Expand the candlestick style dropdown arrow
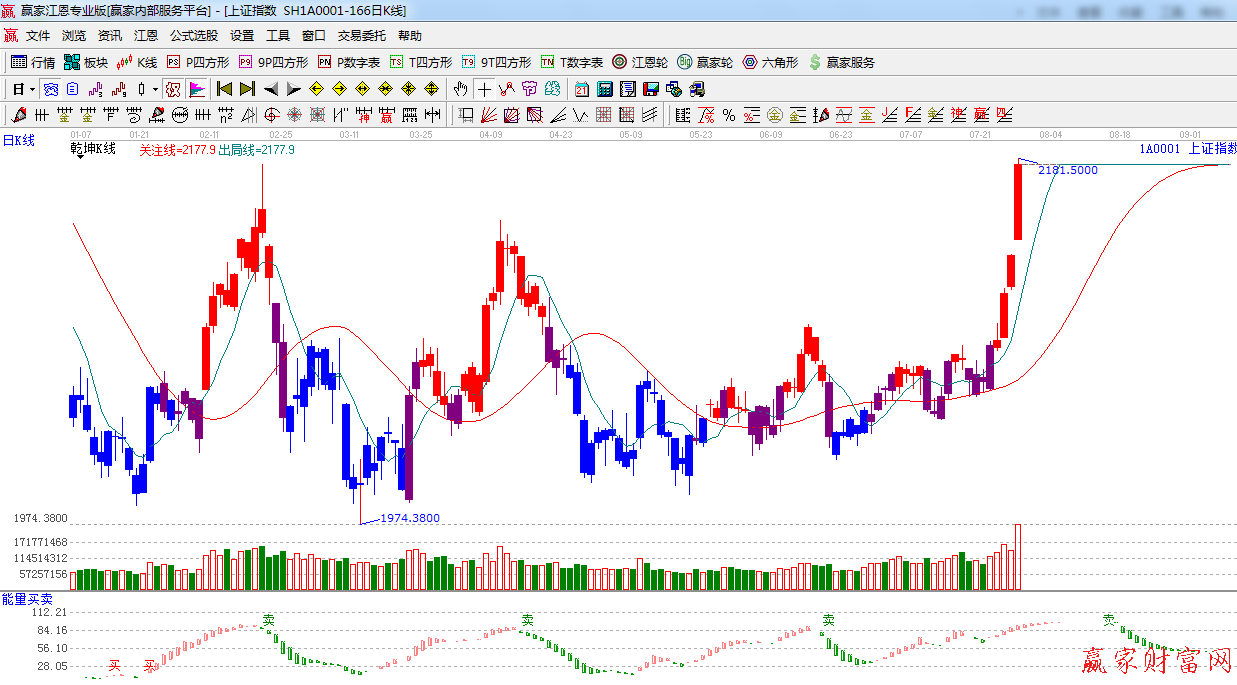Image resolution: width=1237 pixels, height=685 pixels. pyautogui.click(x=155, y=89)
